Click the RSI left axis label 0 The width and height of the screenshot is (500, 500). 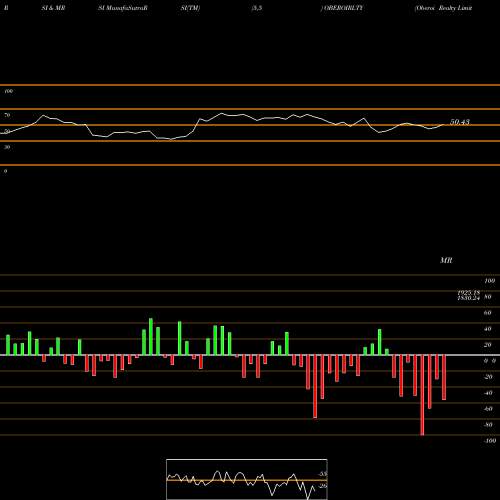tap(5, 171)
